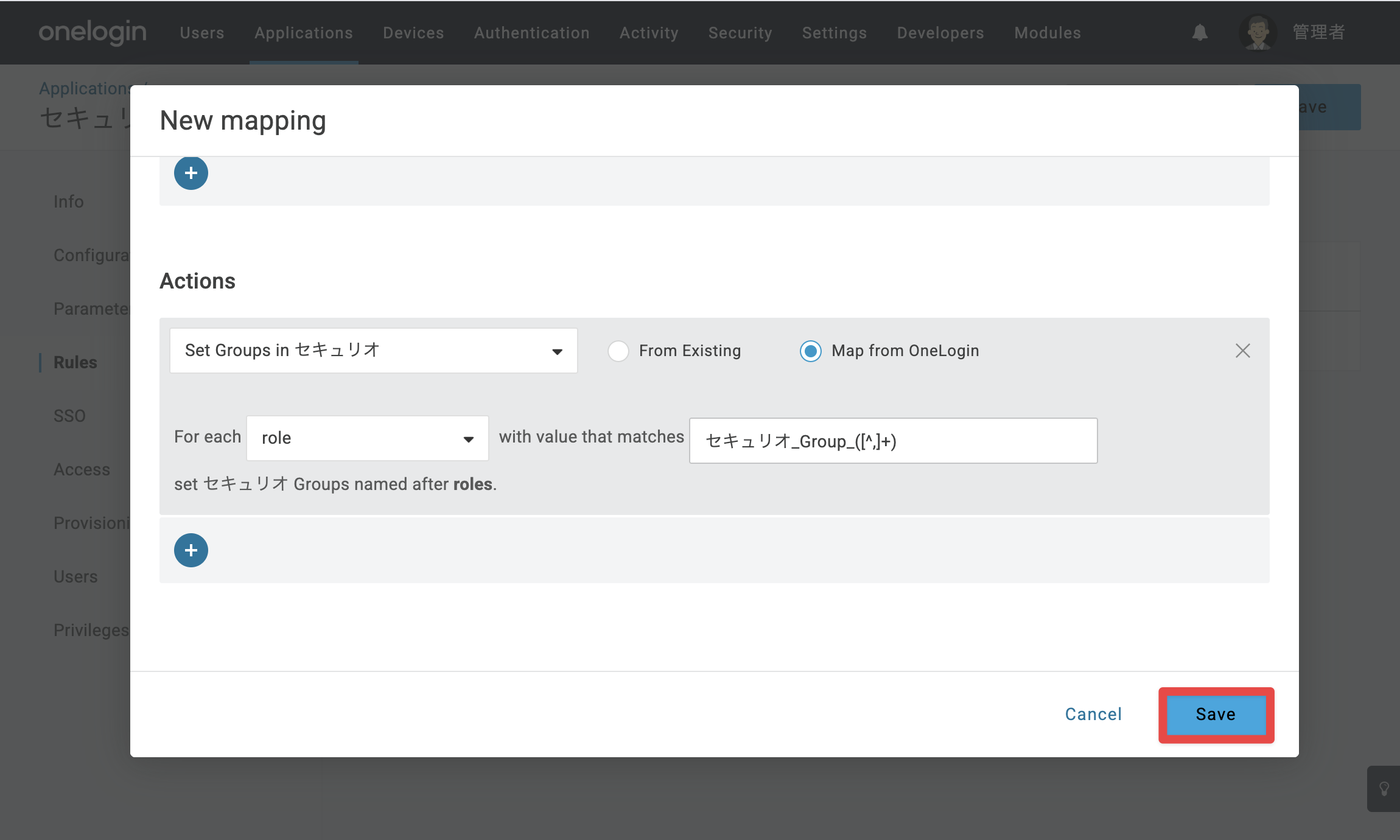
Task: Save the new mapping
Action: point(1216,715)
